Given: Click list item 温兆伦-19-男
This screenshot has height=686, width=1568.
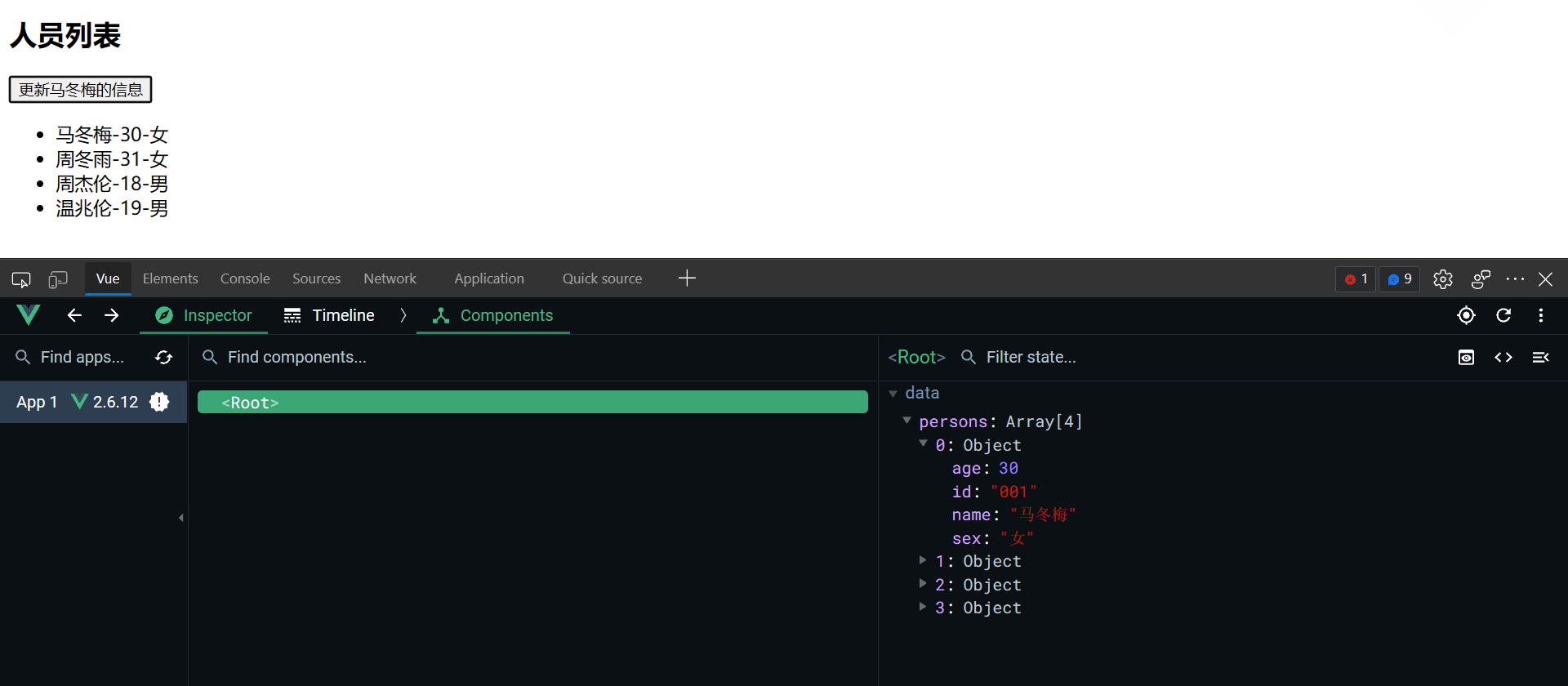Looking at the screenshot, I should (x=112, y=208).
